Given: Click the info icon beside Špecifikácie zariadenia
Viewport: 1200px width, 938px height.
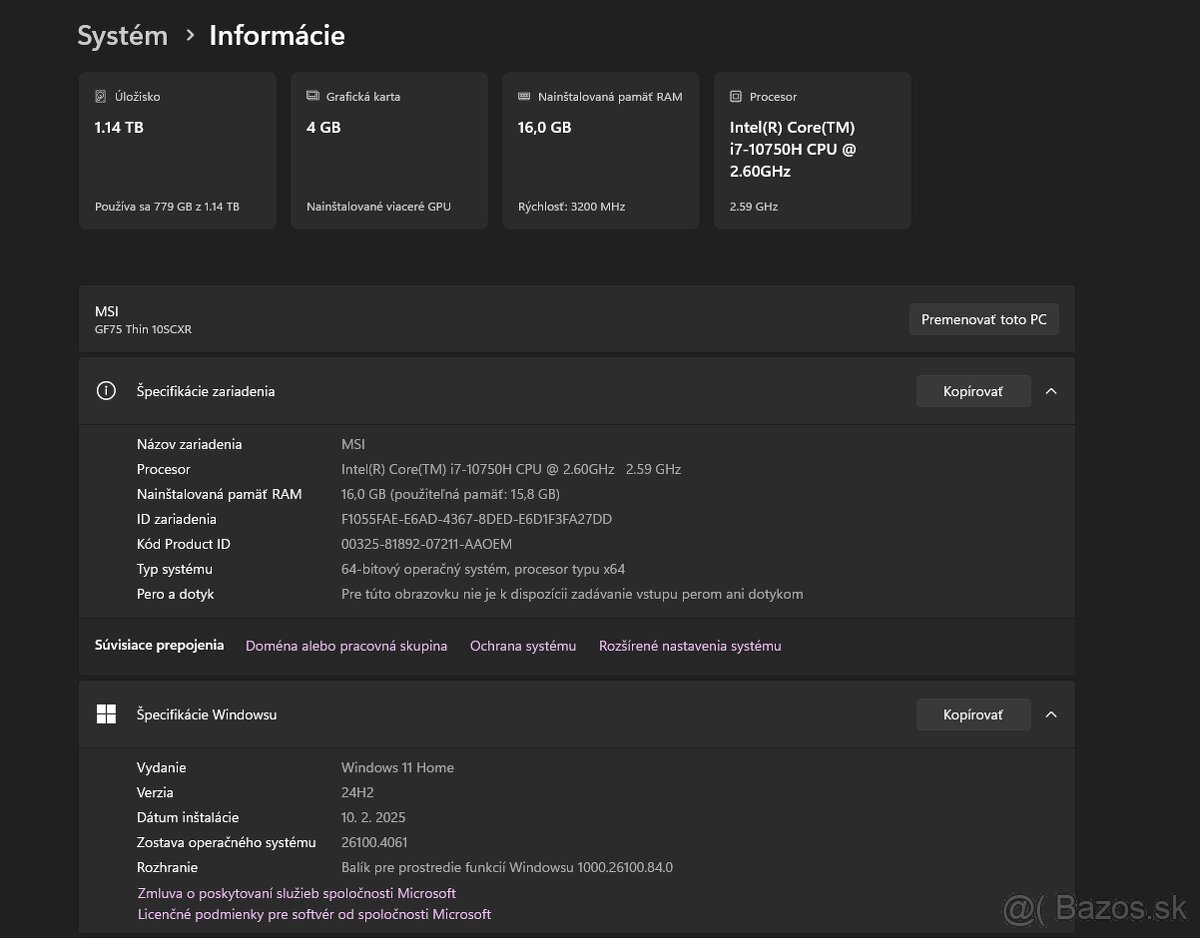Looking at the screenshot, I should point(106,391).
